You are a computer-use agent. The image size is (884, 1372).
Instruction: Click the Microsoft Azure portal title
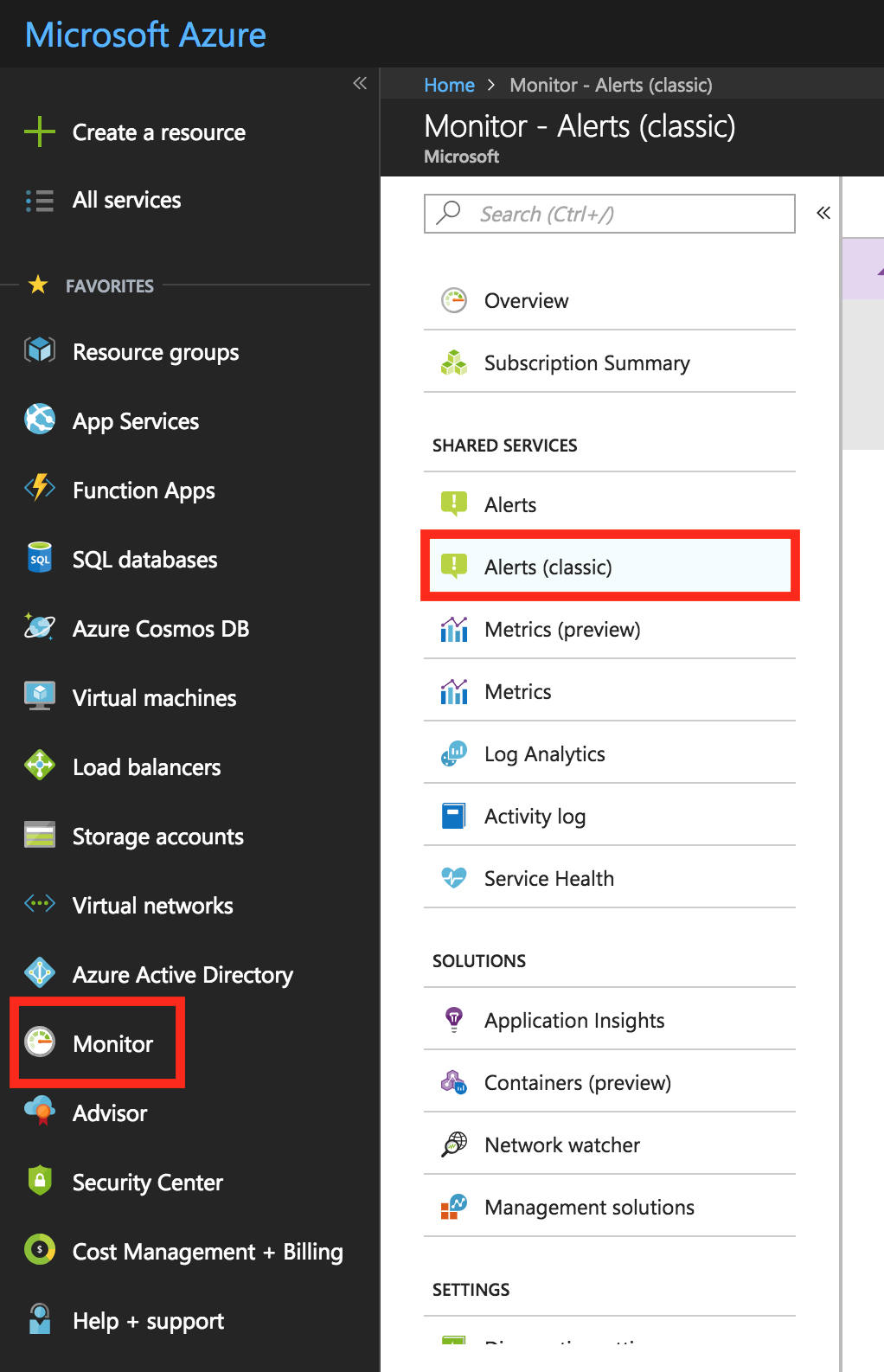tap(145, 35)
